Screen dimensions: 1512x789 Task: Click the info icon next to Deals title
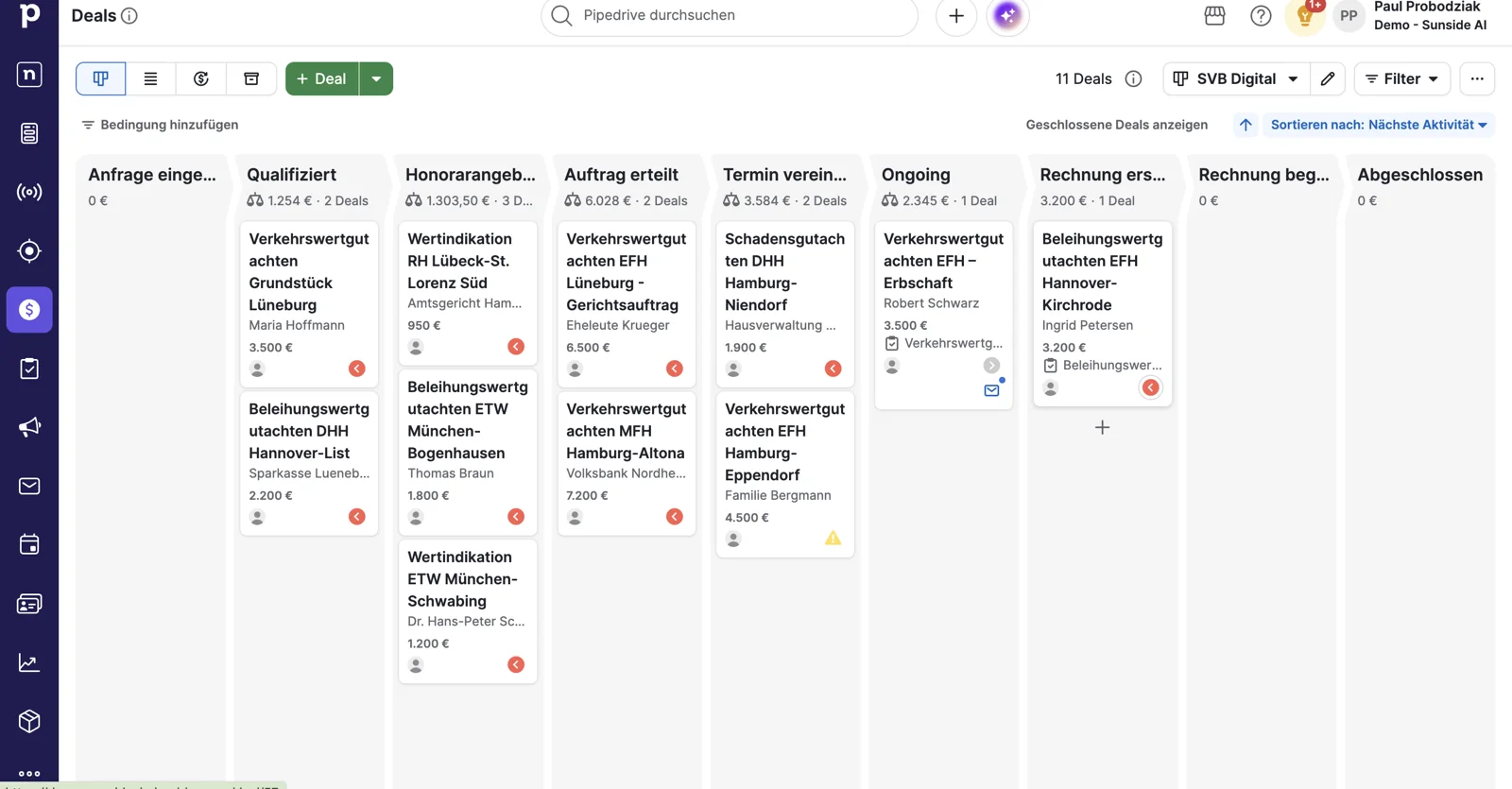click(x=129, y=16)
